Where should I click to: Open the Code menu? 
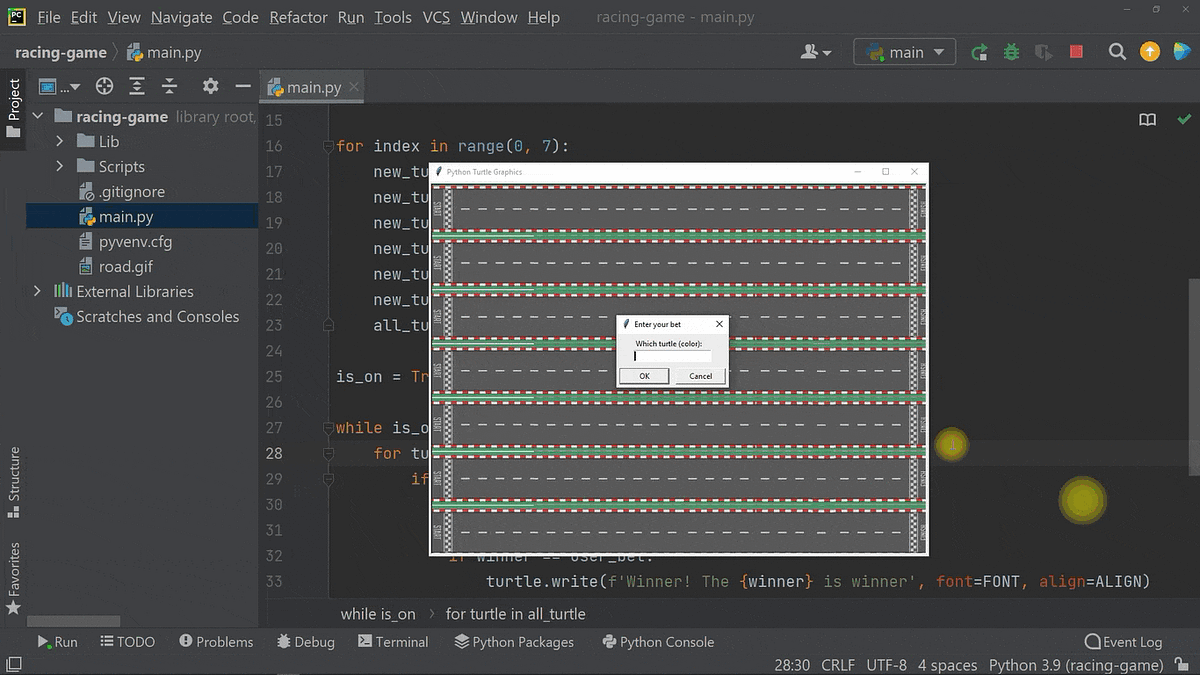click(x=240, y=17)
